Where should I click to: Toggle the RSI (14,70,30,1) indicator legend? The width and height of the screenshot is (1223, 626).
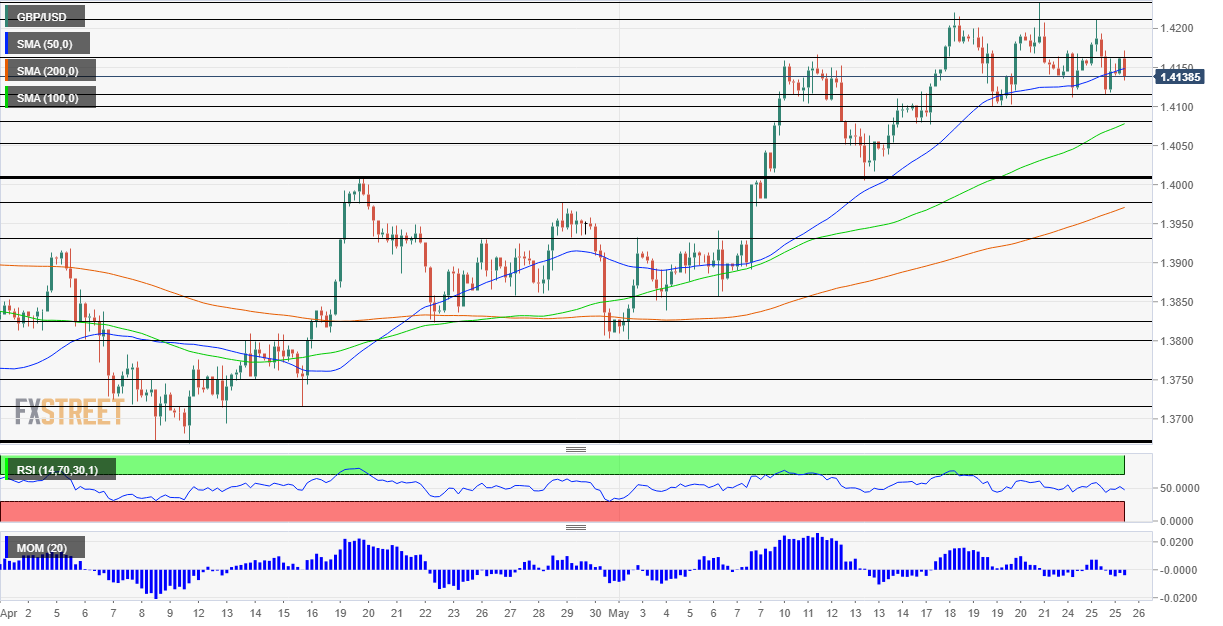click(60, 468)
